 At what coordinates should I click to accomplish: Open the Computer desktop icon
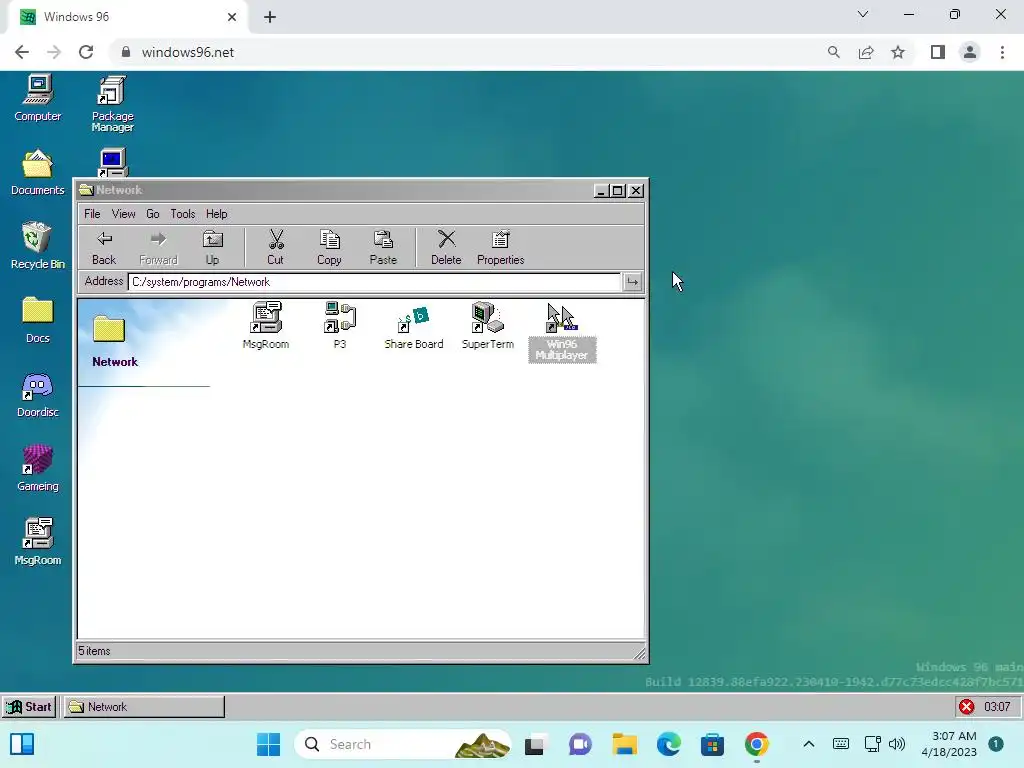pos(38,98)
